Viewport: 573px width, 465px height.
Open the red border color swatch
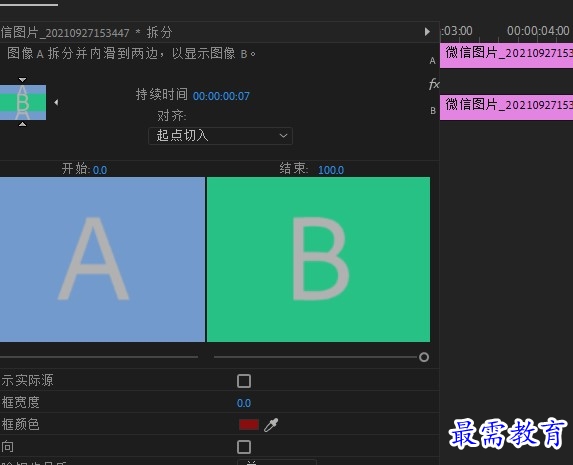249,425
